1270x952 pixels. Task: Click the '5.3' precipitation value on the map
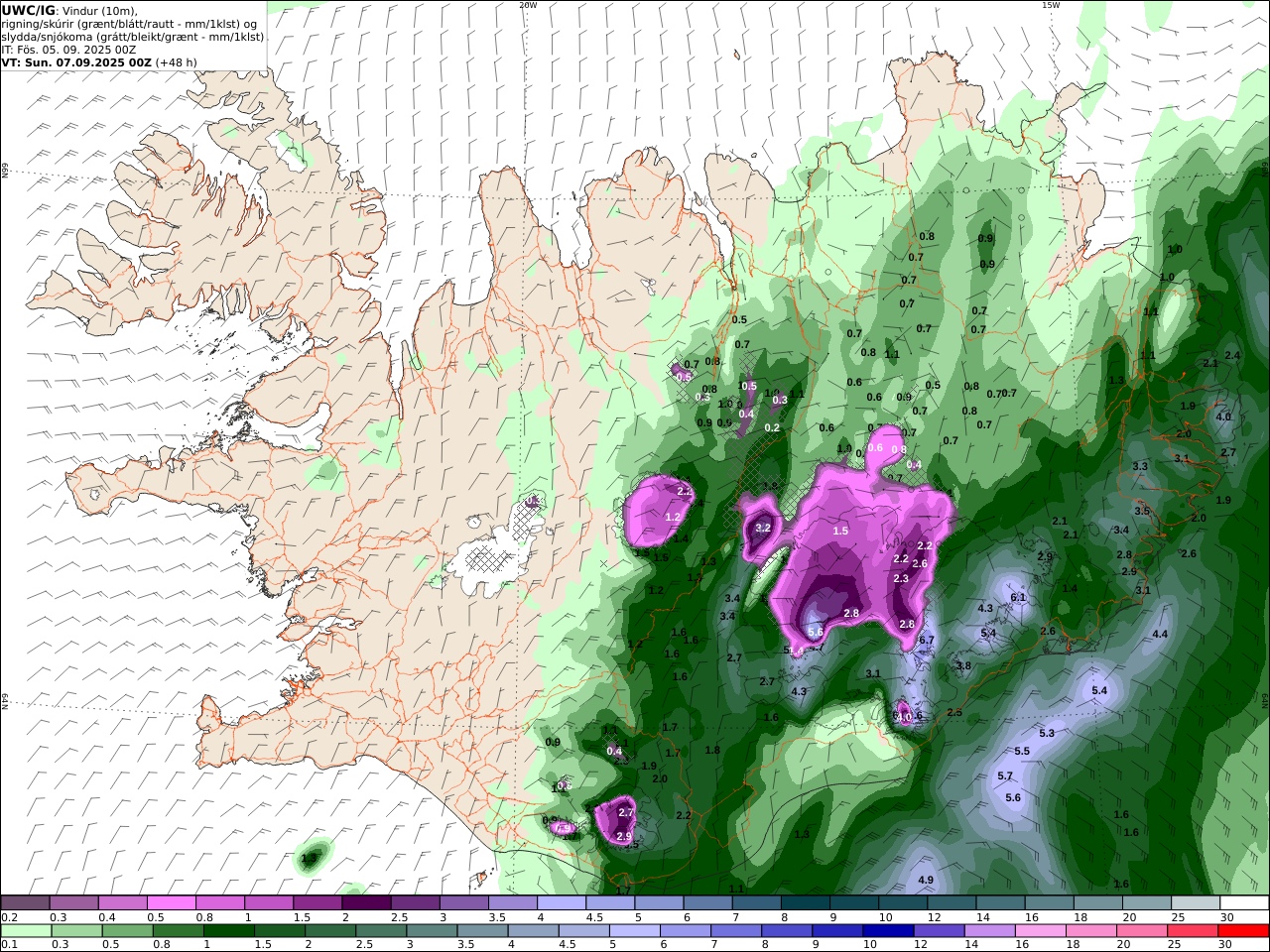pos(1047,734)
